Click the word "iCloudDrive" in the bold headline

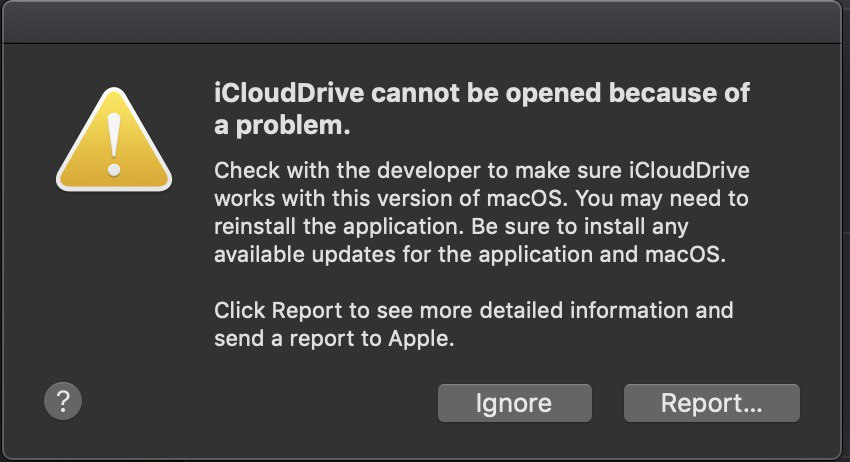coord(289,93)
